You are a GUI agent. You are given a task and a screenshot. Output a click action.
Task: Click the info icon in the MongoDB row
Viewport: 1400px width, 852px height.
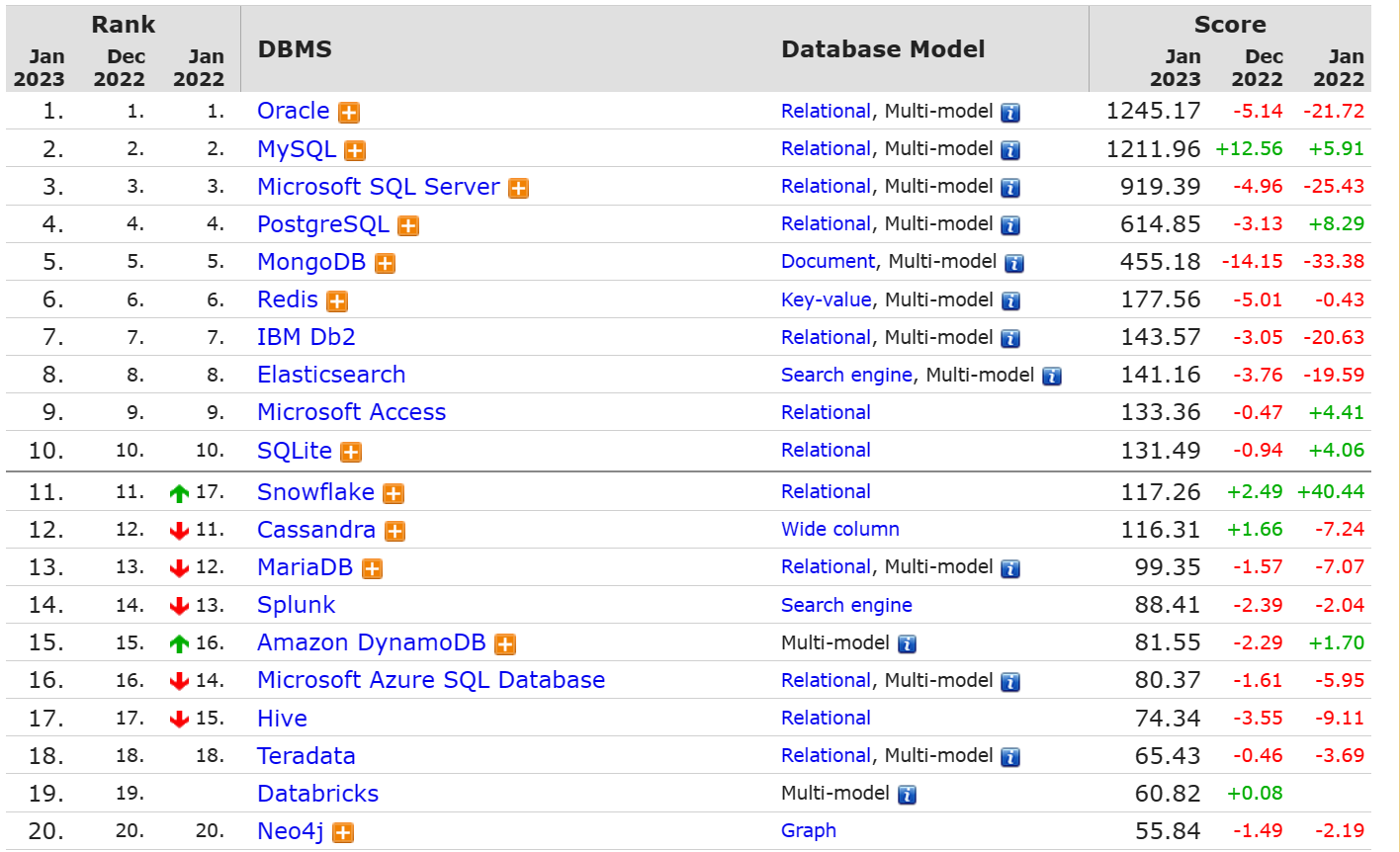click(1014, 264)
